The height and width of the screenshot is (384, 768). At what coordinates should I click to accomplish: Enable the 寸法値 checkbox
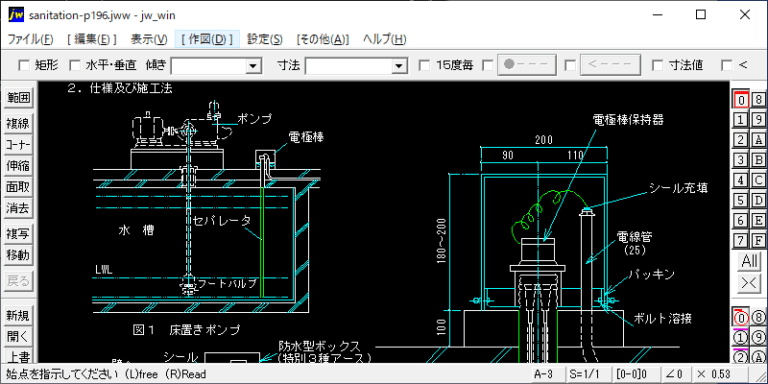pyautogui.click(x=658, y=65)
